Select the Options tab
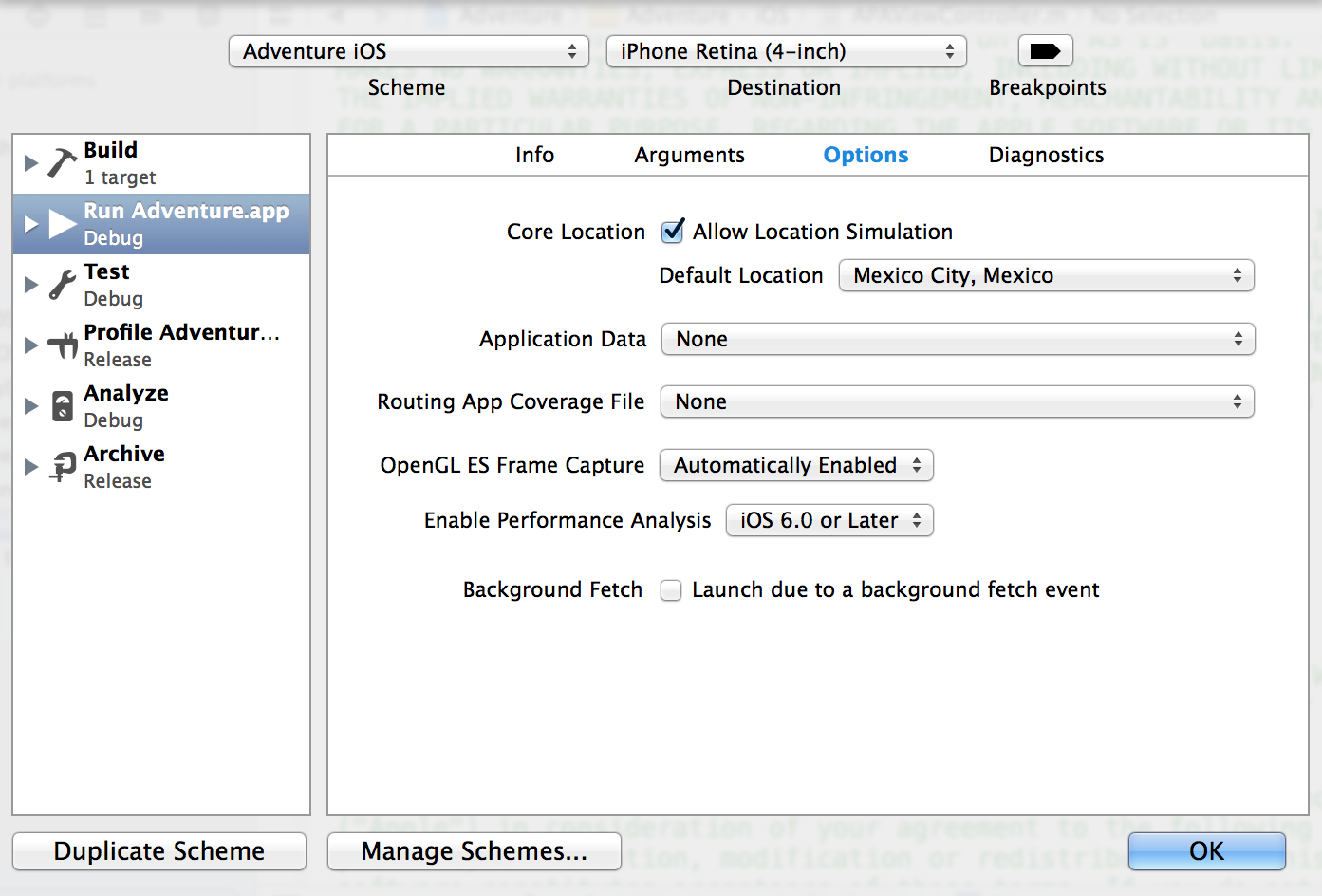 [x=866, y=155]
